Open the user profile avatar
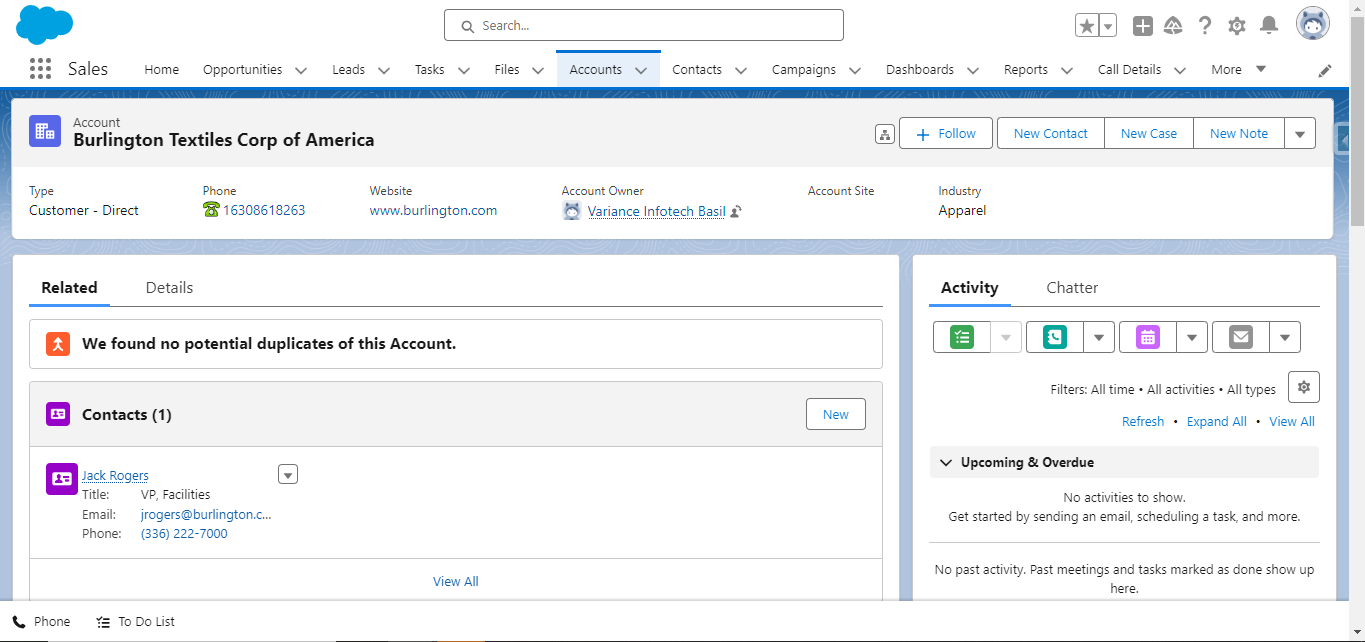The height and width of the screenshot is (642, 1365). (1313, 24)
